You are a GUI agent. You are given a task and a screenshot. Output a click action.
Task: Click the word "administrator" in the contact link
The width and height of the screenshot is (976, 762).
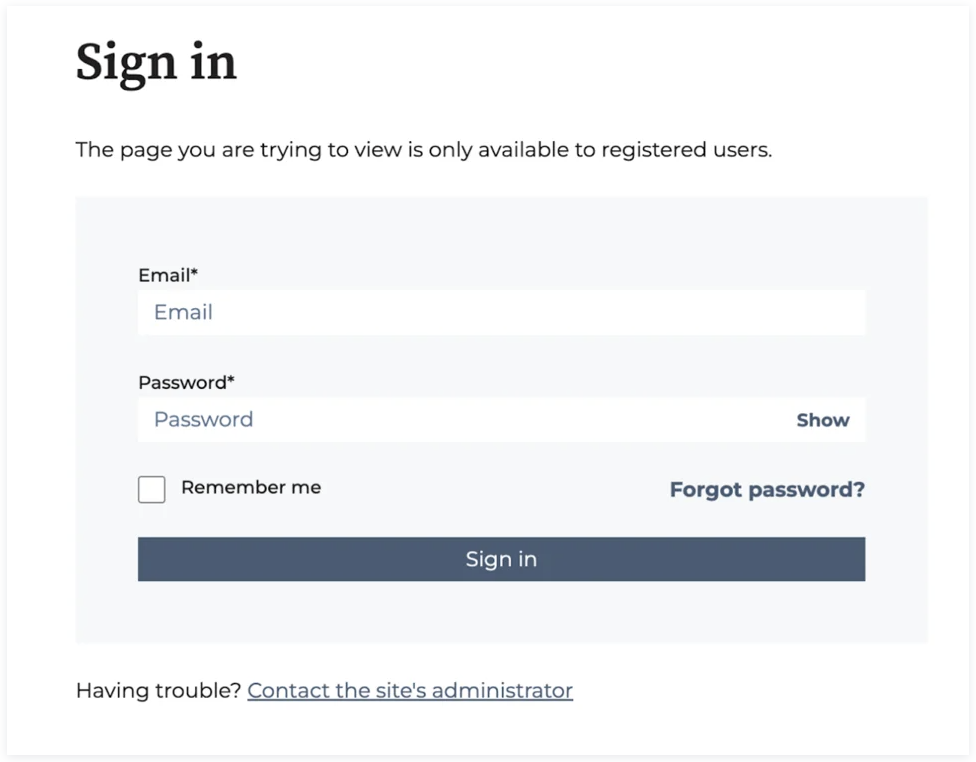pyautogui.click(x=502, y=691)
